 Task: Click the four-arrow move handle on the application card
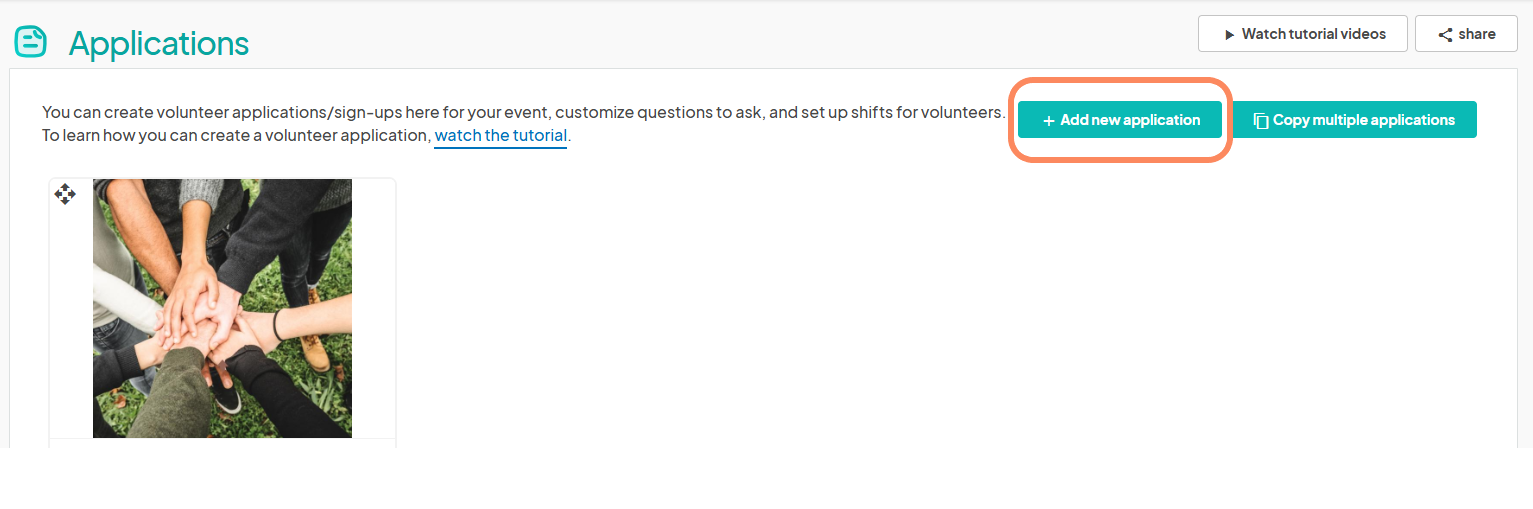coord(65,194)
